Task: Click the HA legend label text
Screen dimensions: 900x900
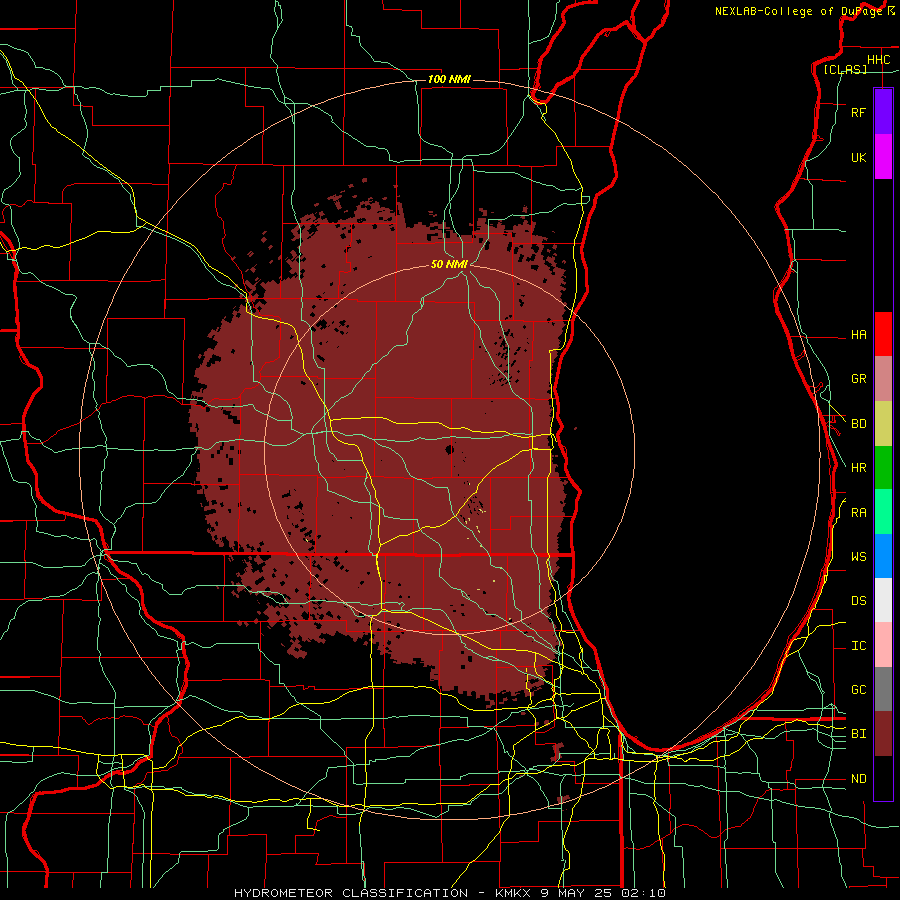Action: 858,335
